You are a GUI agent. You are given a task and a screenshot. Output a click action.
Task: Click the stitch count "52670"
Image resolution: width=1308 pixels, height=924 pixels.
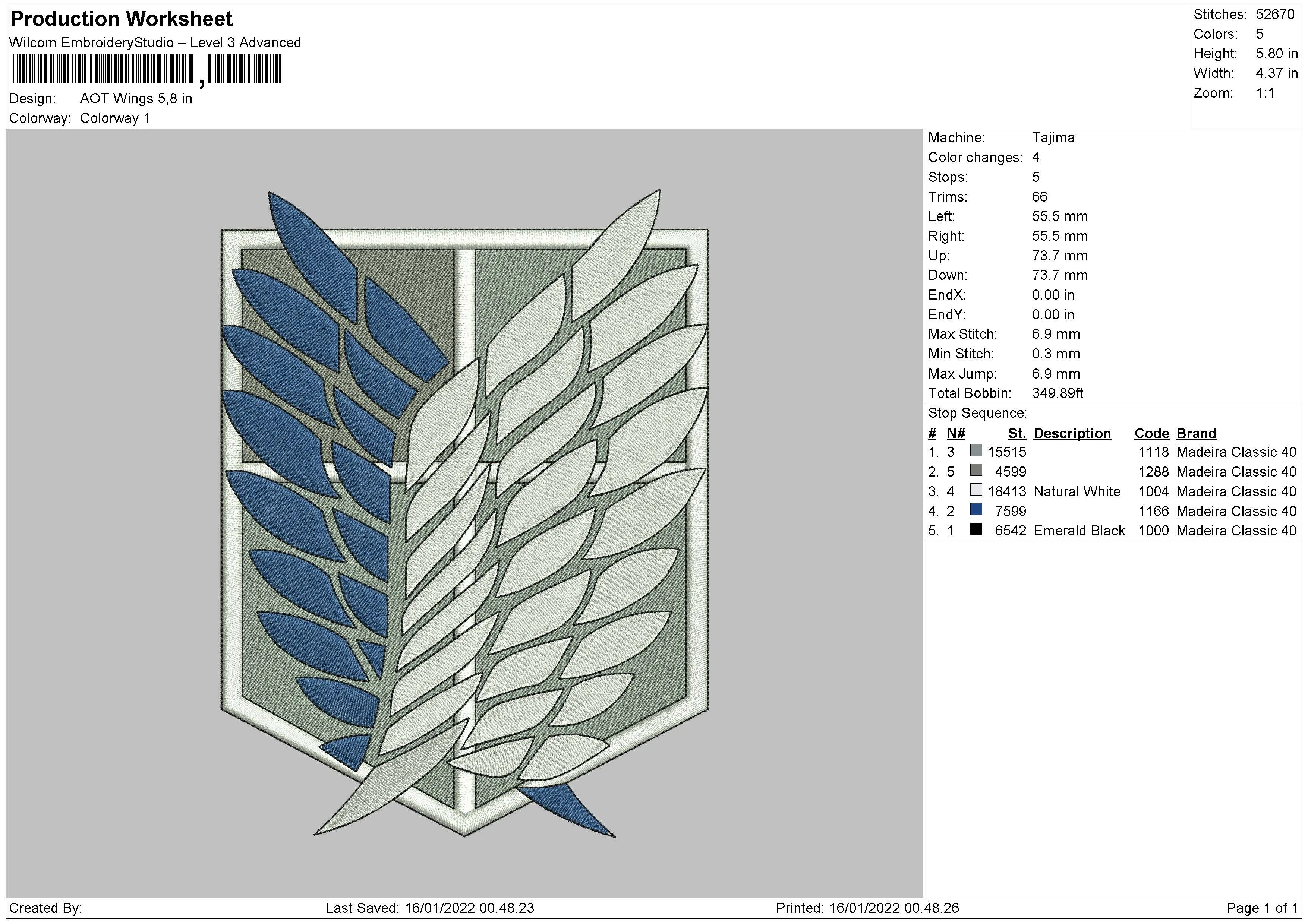[x=1275, y=14]
